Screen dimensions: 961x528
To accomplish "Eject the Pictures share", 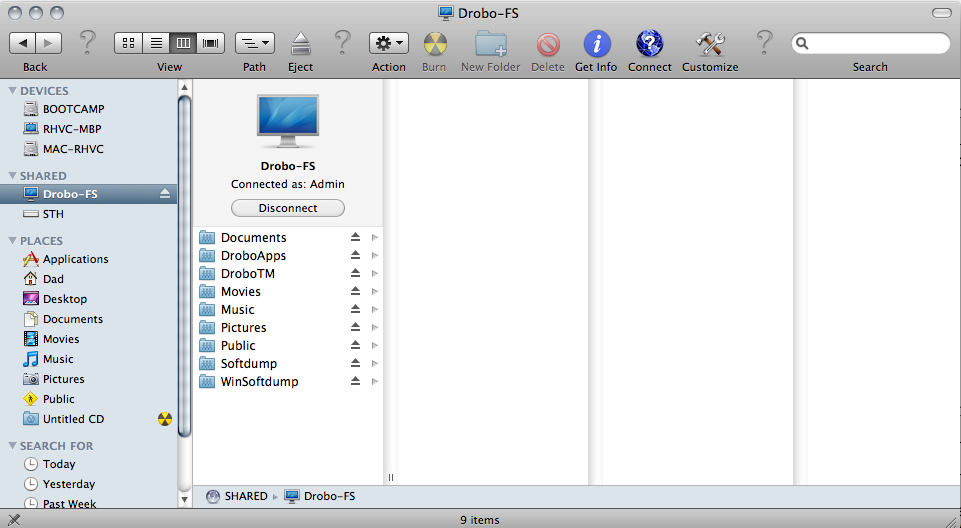I will 355,327.
